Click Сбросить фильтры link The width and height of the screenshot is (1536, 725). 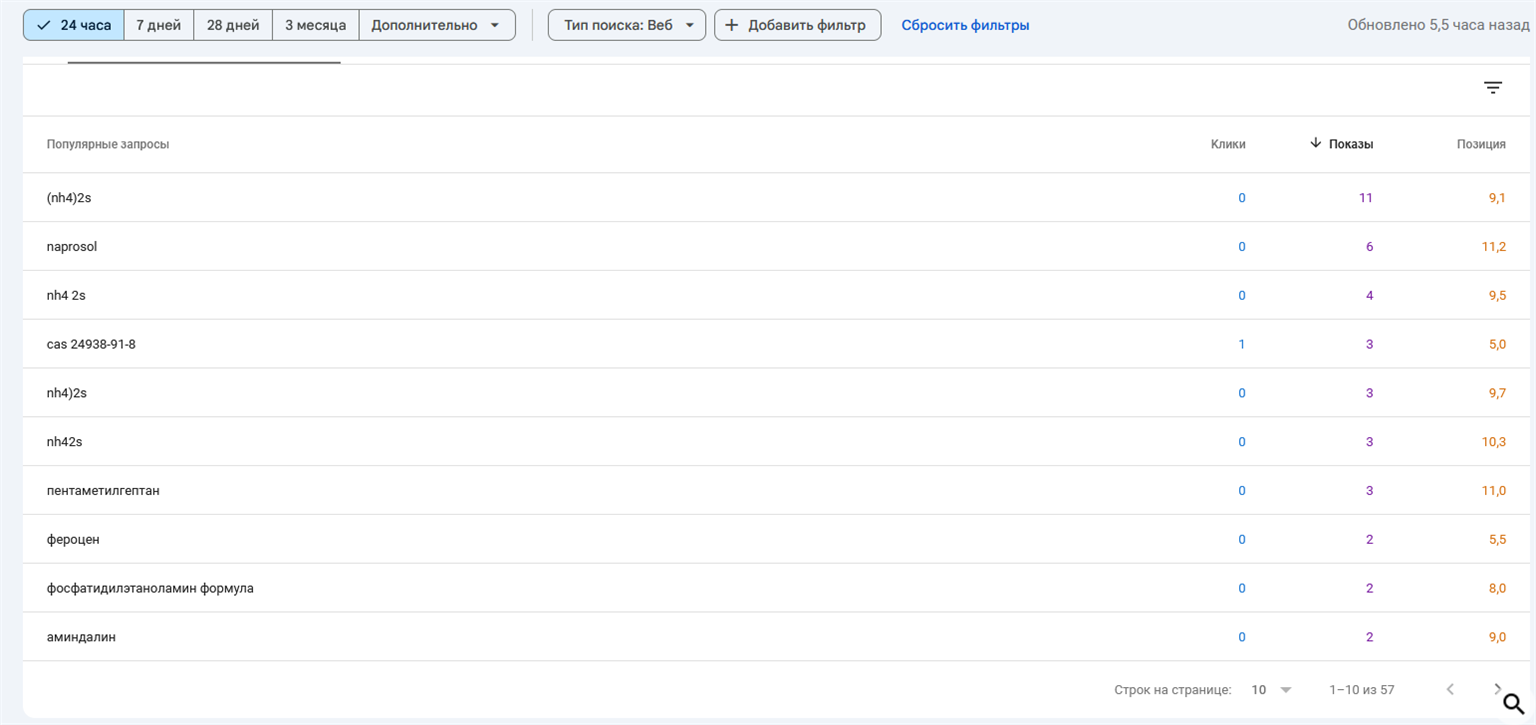[x=965, y=25]
